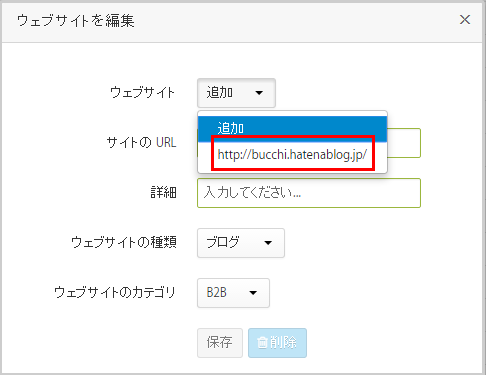Expand the ウェブサイトのカテゴリ dropdown showing B2B

(233, 293)
